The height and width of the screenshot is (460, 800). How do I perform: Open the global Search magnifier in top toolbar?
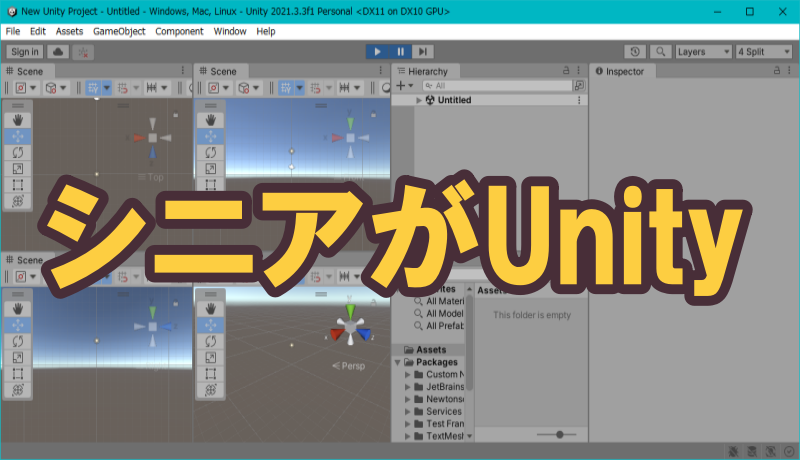[x=660, y=52]
